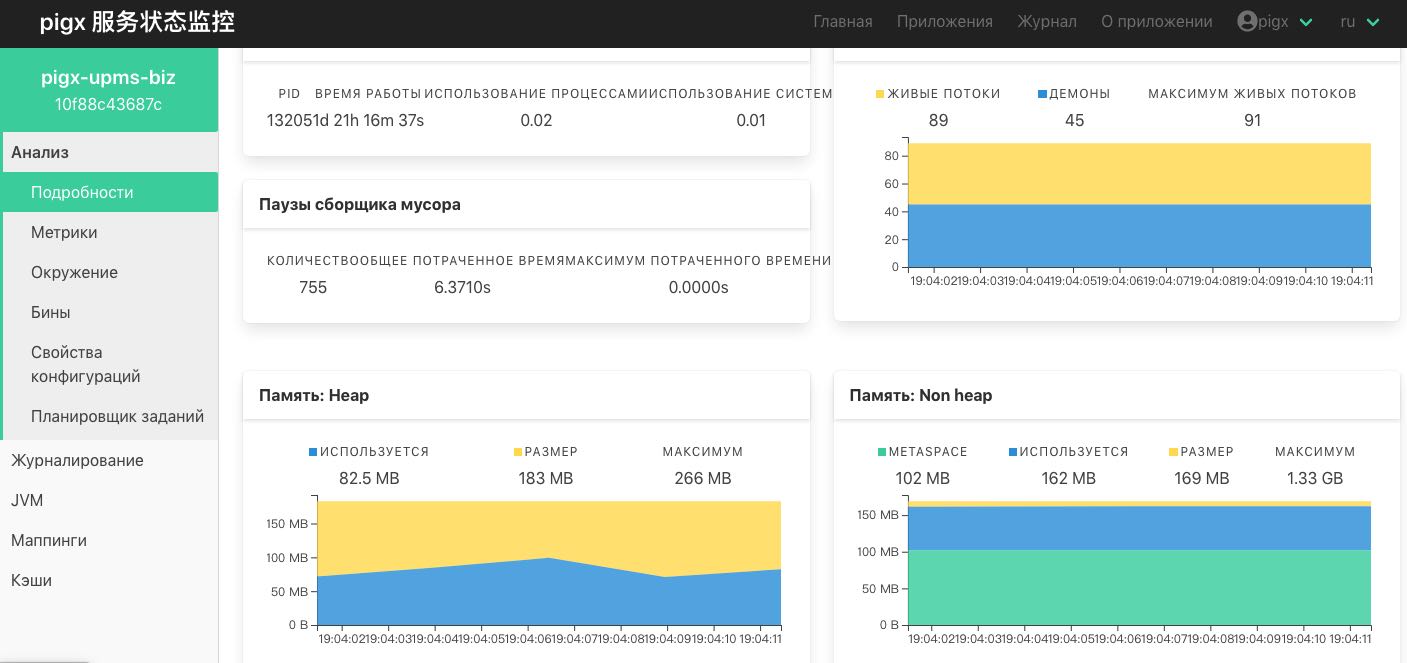
Task: Open Свойства конфигураций in the sidebar
Action: pyautogui.click(x=109, y=364)
